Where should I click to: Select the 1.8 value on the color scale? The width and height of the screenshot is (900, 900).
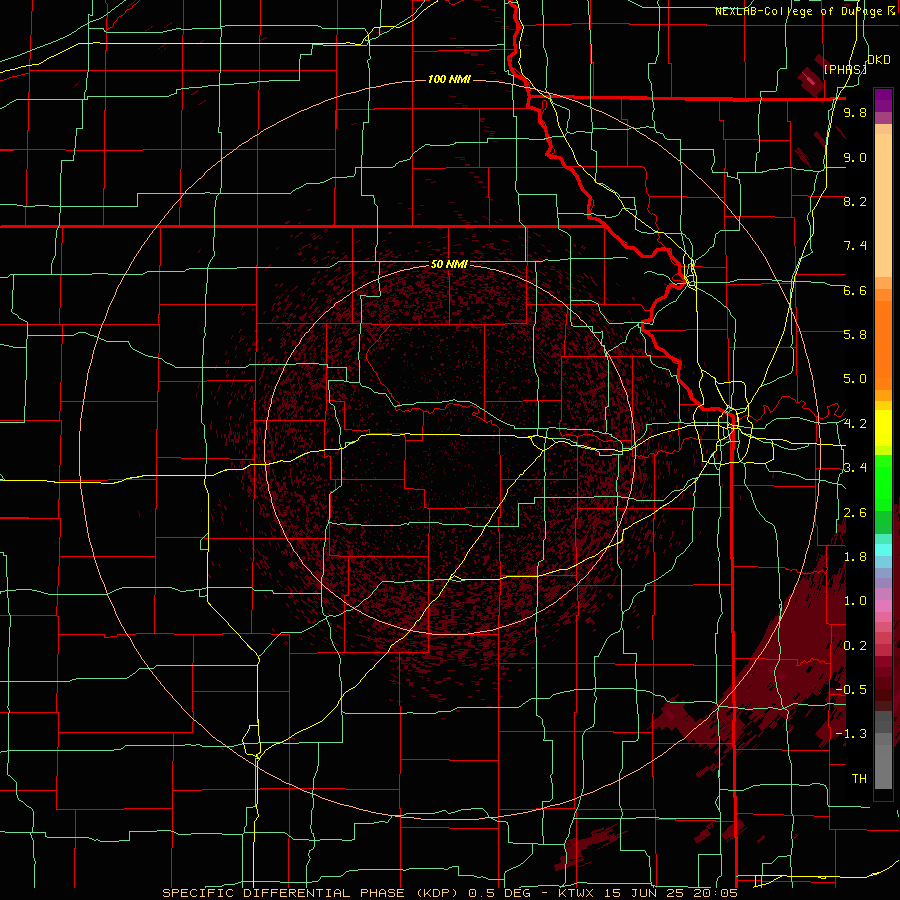[855, 557]
